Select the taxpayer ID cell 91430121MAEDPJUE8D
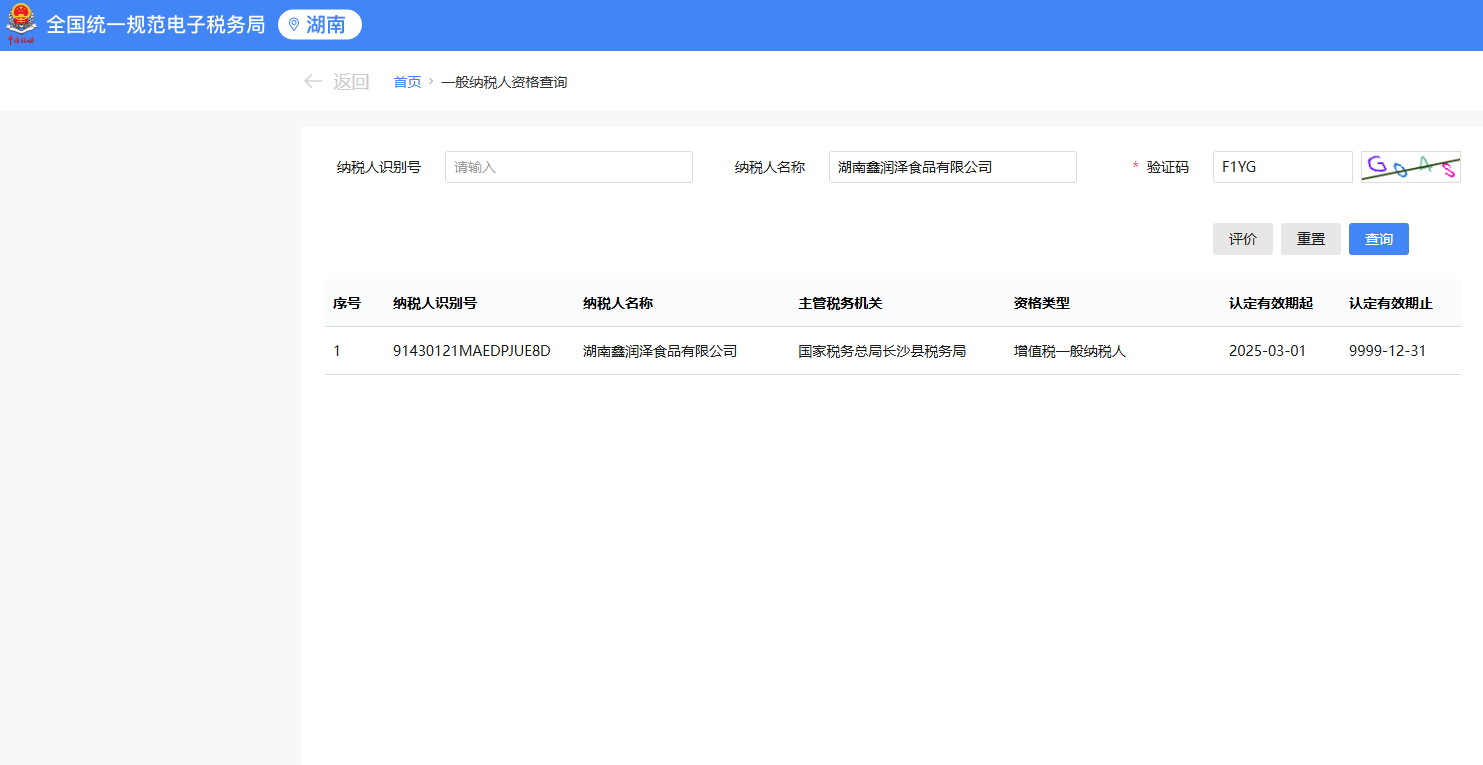Viewport: 1483px width, 765px height. pos(471,351)
